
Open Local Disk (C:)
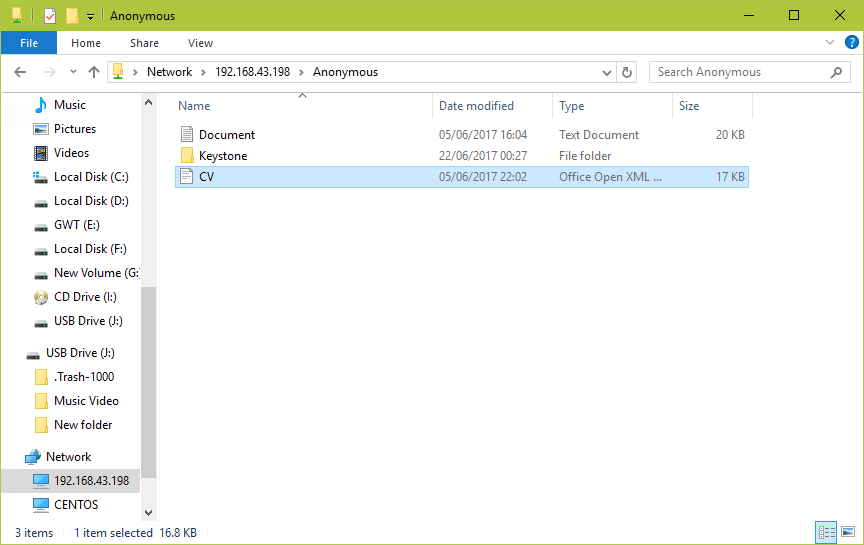tap(91, 177)
